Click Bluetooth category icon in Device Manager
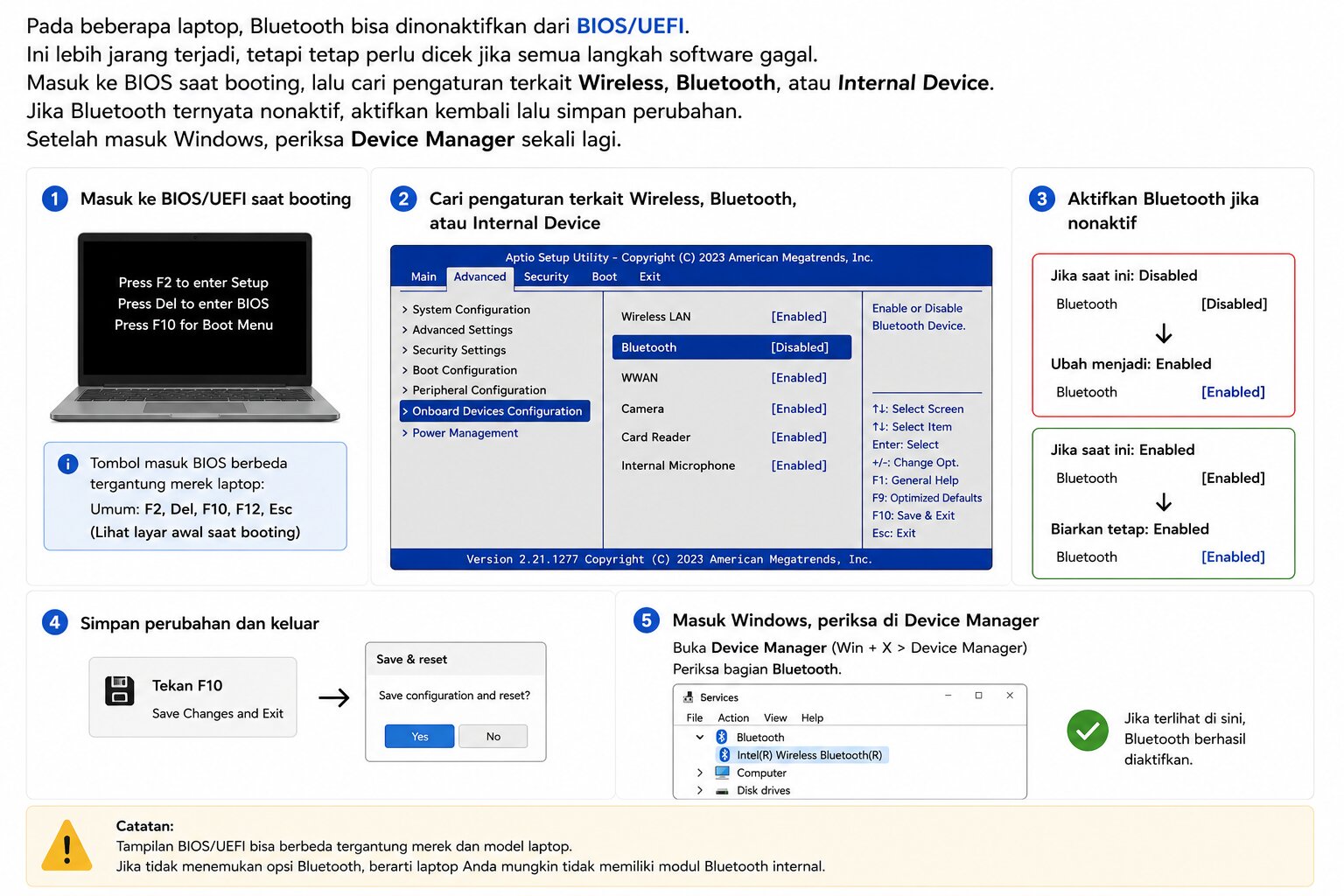 point(722,737)
